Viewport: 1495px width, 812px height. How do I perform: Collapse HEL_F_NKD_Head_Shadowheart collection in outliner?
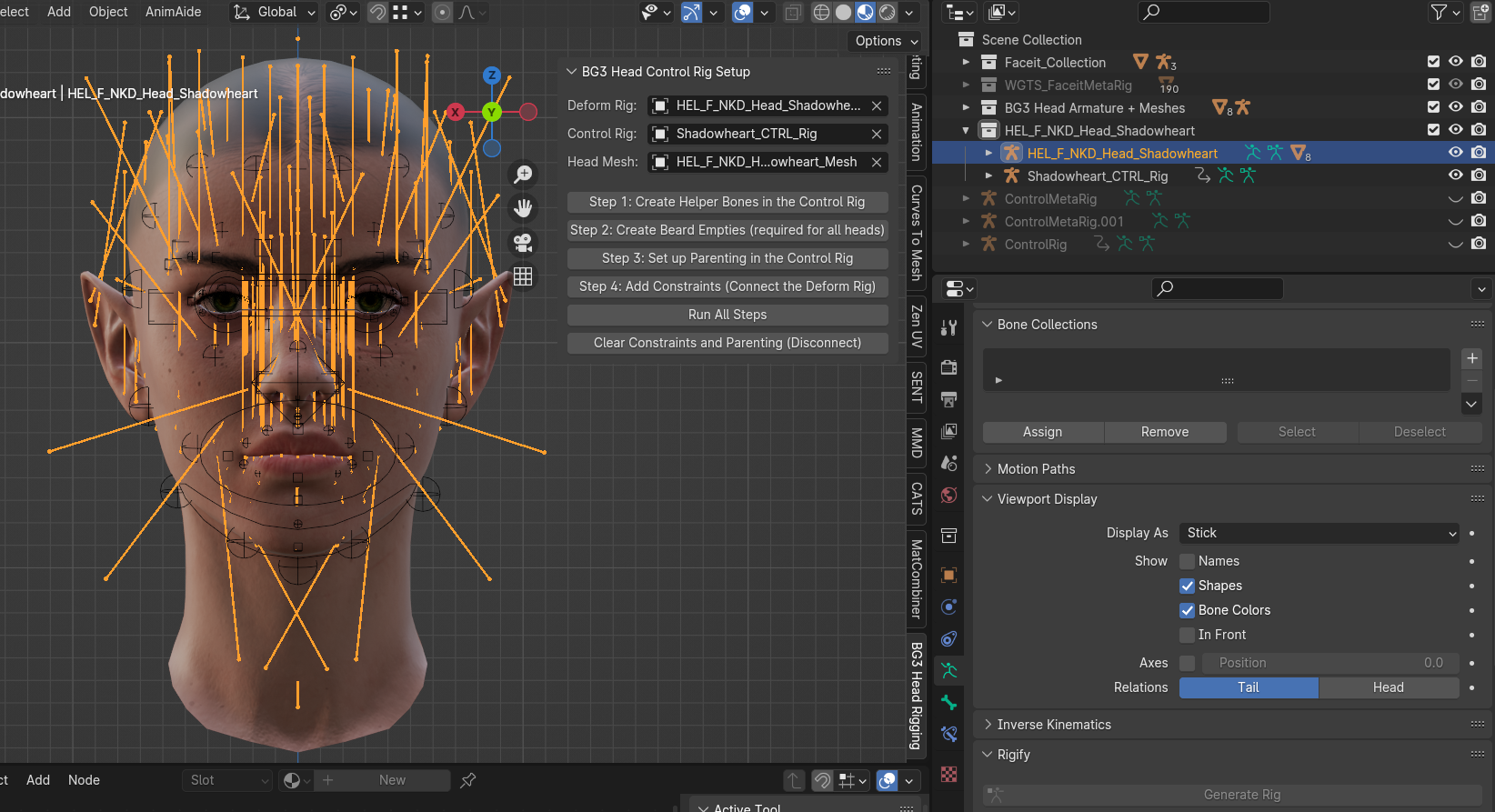(x=966, y=130)
